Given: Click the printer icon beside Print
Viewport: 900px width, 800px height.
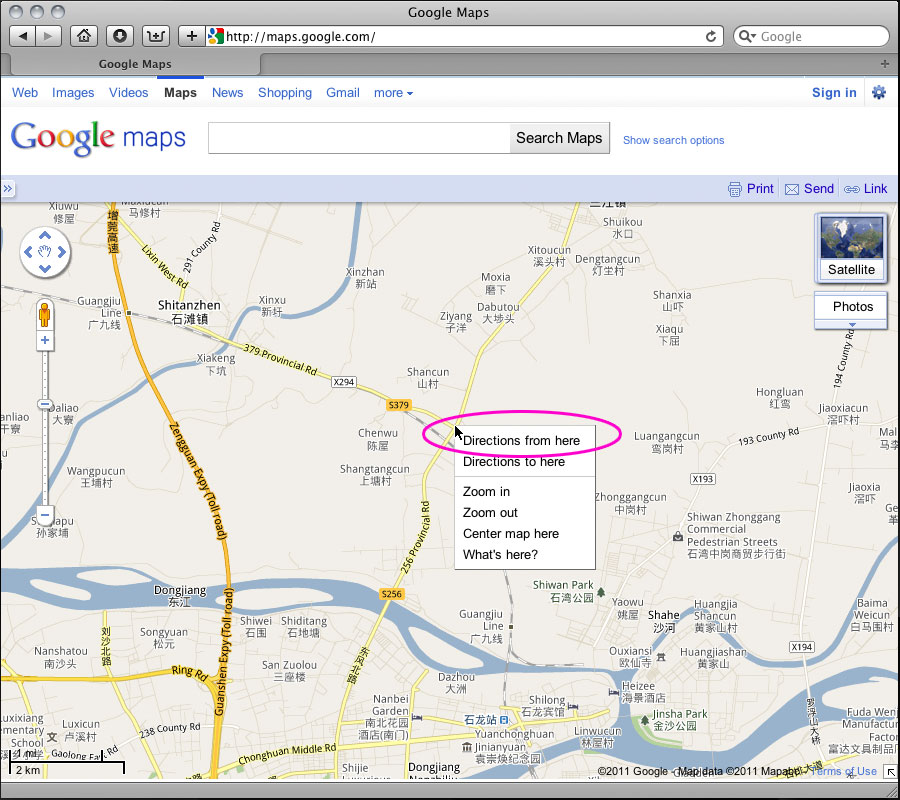Looking at the screenshot, I should 735,189.
